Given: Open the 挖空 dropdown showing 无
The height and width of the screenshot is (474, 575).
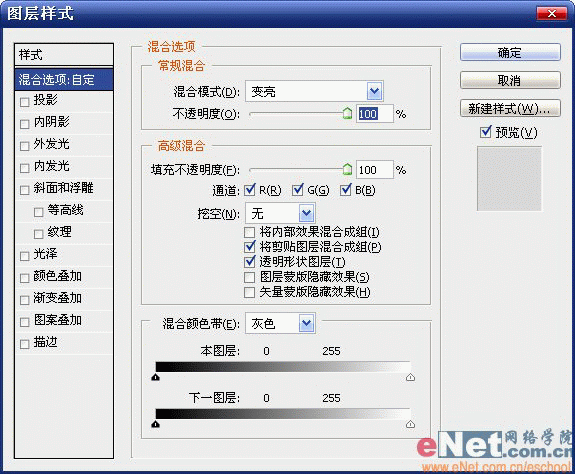Looking at the screenshot, I should [x=280, y=213].
